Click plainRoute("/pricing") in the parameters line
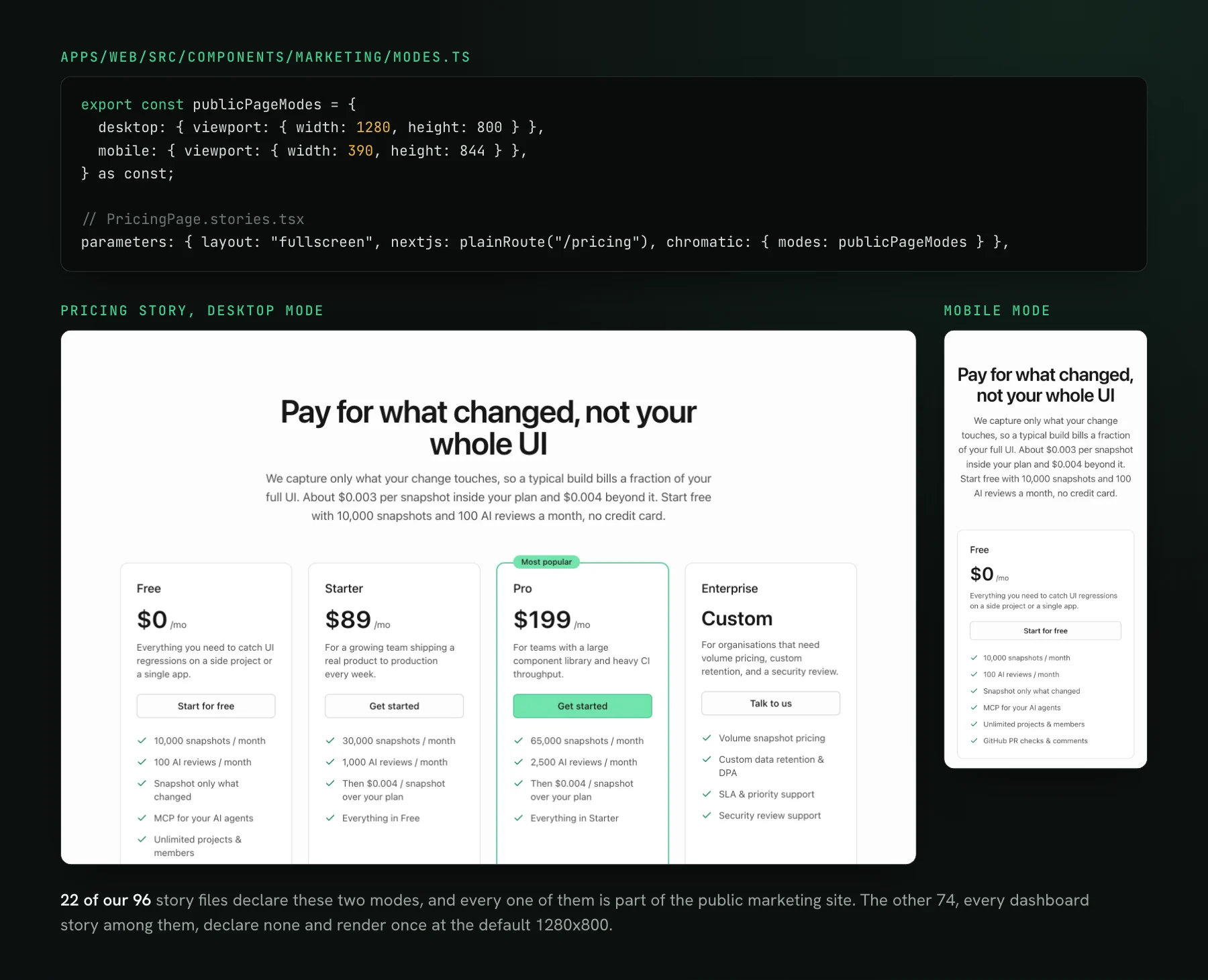 tap(554, 242)
